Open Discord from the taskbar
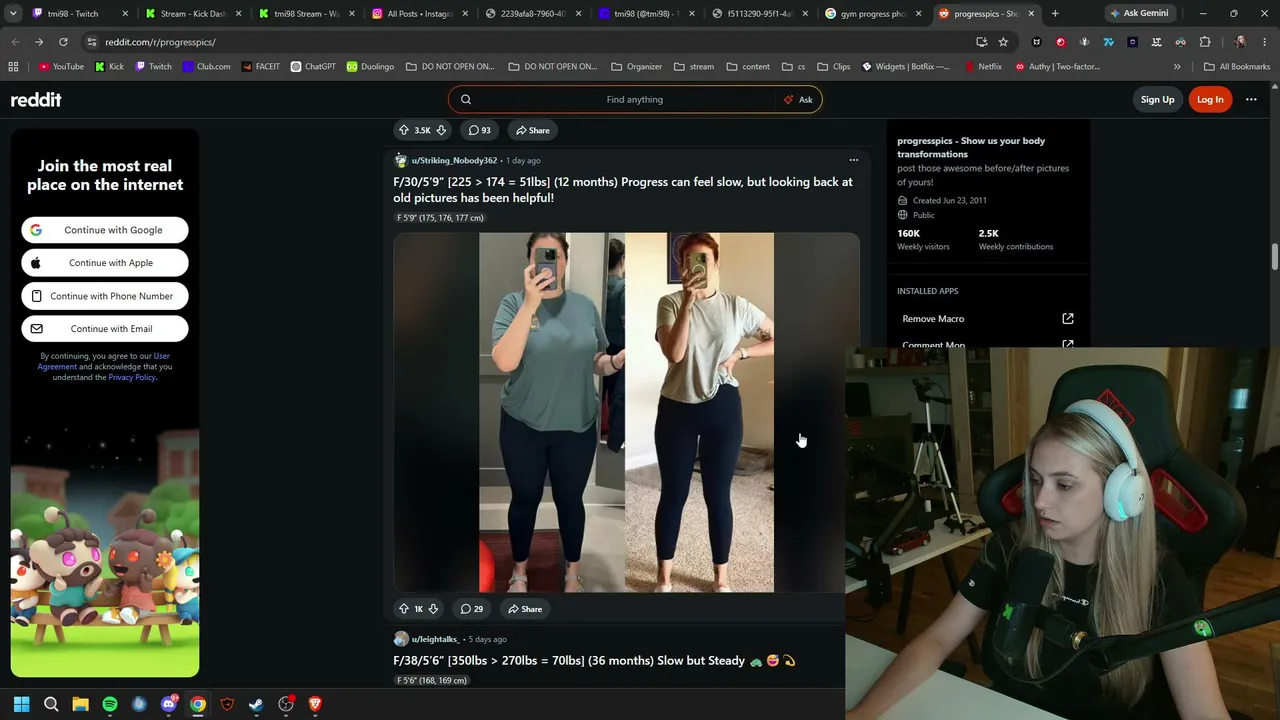 (x=169, y=704)
